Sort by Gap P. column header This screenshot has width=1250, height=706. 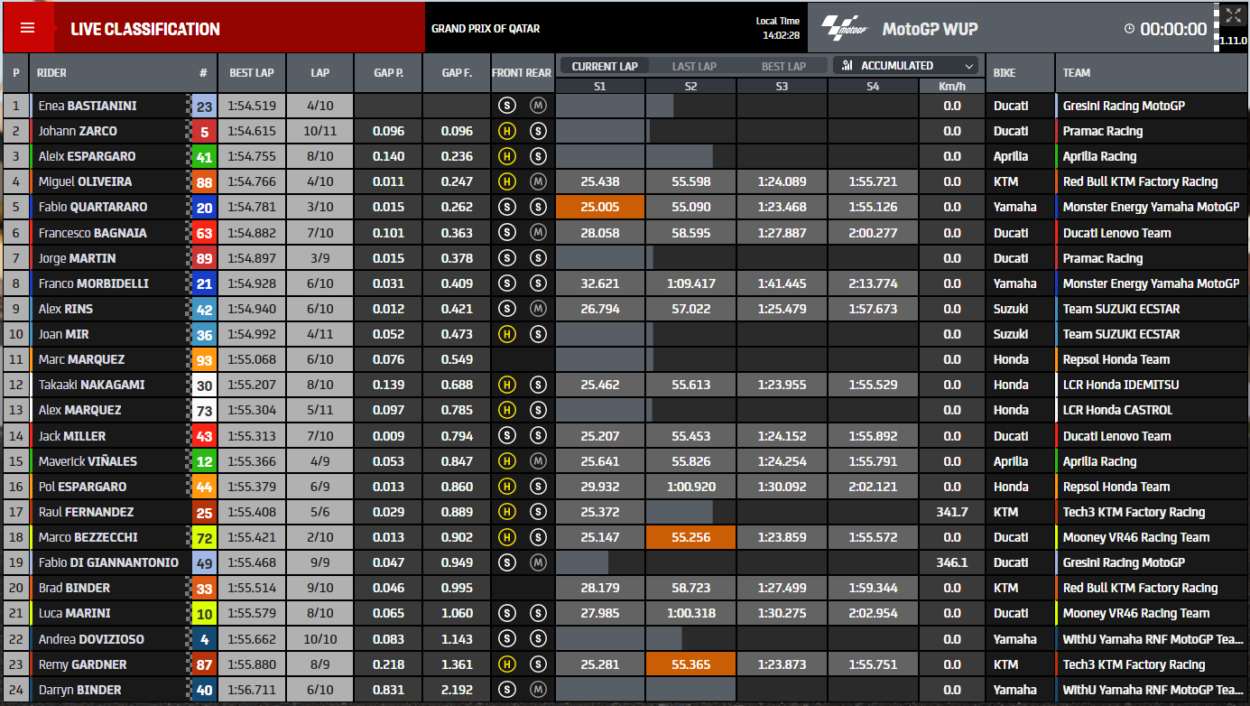(x=389, y=73)
